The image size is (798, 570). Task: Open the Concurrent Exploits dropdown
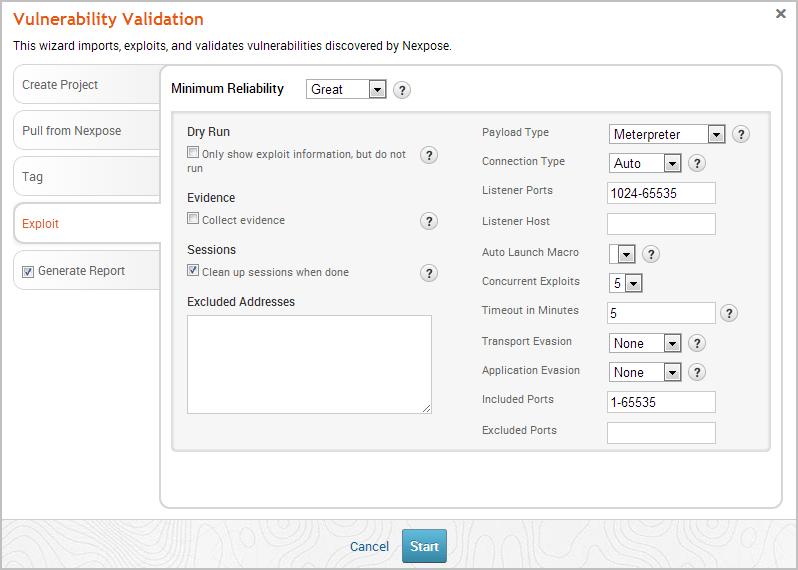(x=626, y=283)
